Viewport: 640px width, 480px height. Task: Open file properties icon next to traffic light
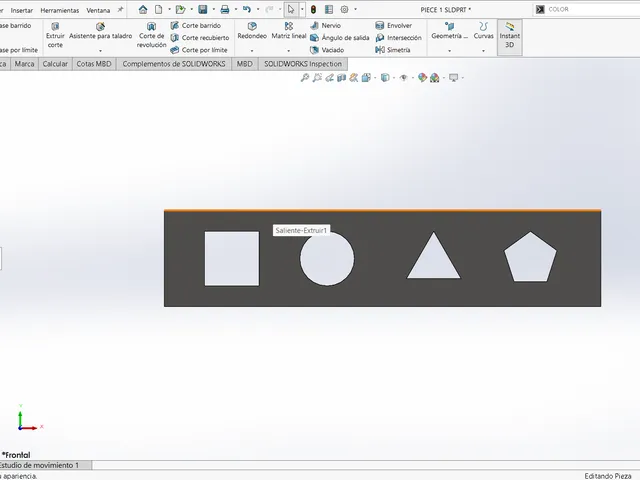click(329, 9)
